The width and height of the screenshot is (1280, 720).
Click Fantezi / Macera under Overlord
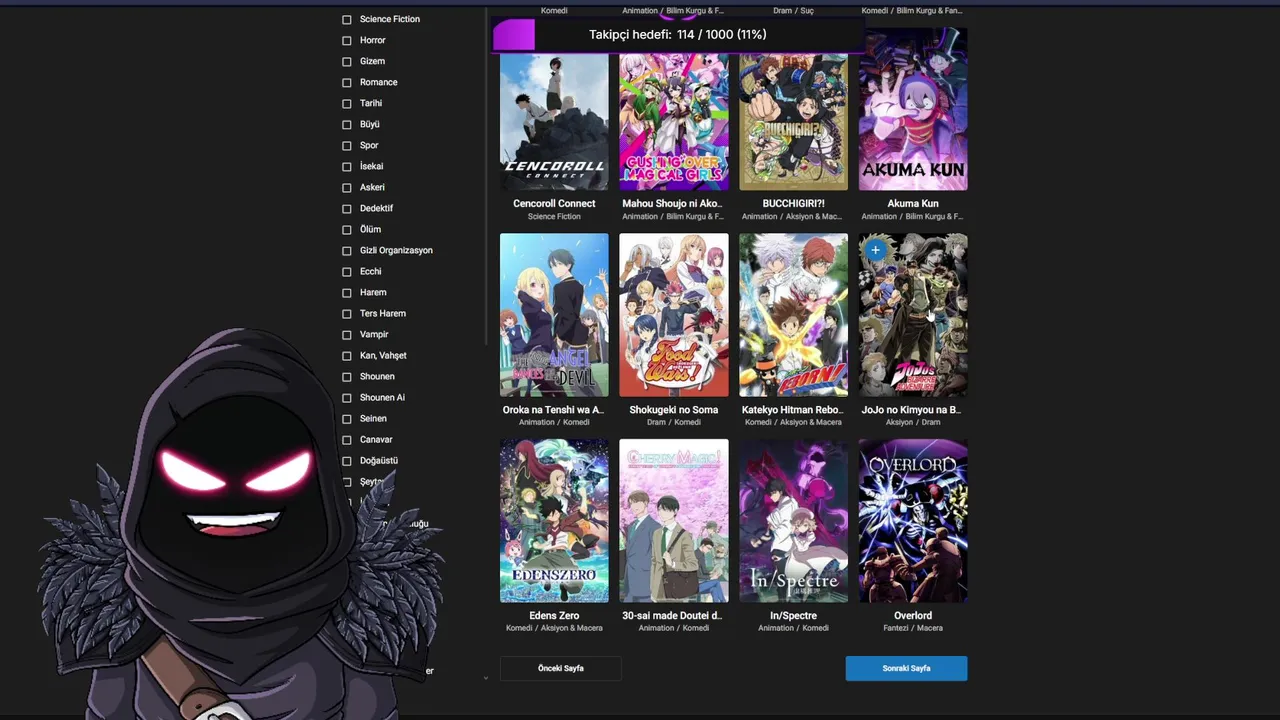(913, 629)
